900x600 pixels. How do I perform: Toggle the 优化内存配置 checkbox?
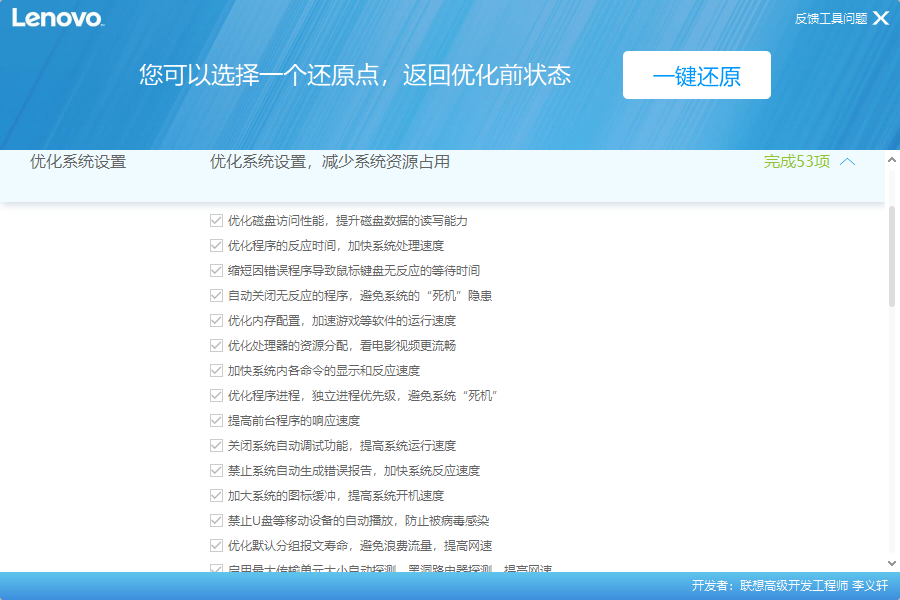(214, 320)
